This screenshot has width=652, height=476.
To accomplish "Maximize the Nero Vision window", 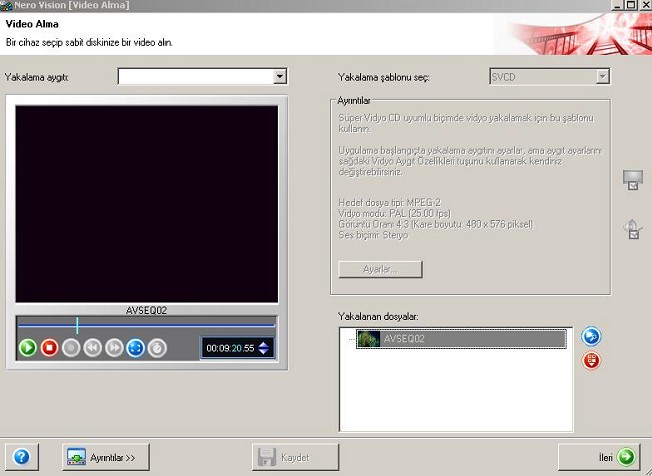I will (631, 5).
